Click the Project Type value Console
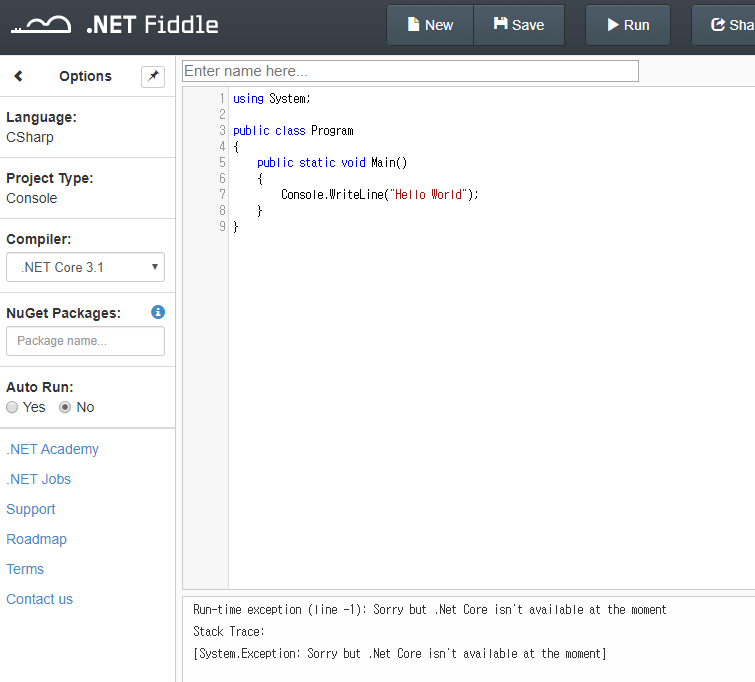This screenshot has height=682, width=755. pos(32,198)
